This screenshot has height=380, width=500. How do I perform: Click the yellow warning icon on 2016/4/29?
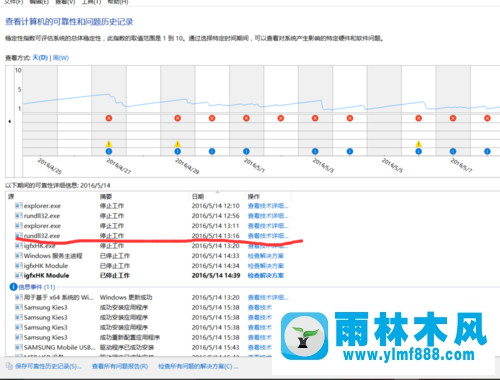coord(178,144)
